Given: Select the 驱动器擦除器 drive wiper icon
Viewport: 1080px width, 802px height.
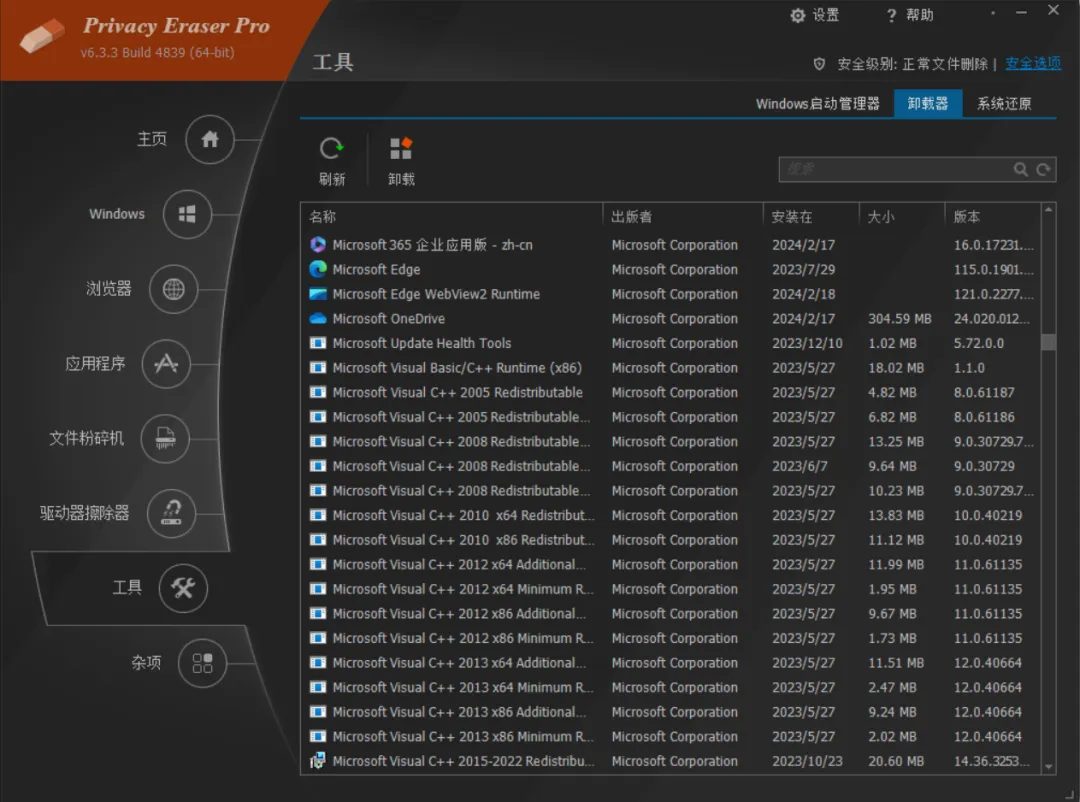Looking at the screenshot, I should click(171, 513).
